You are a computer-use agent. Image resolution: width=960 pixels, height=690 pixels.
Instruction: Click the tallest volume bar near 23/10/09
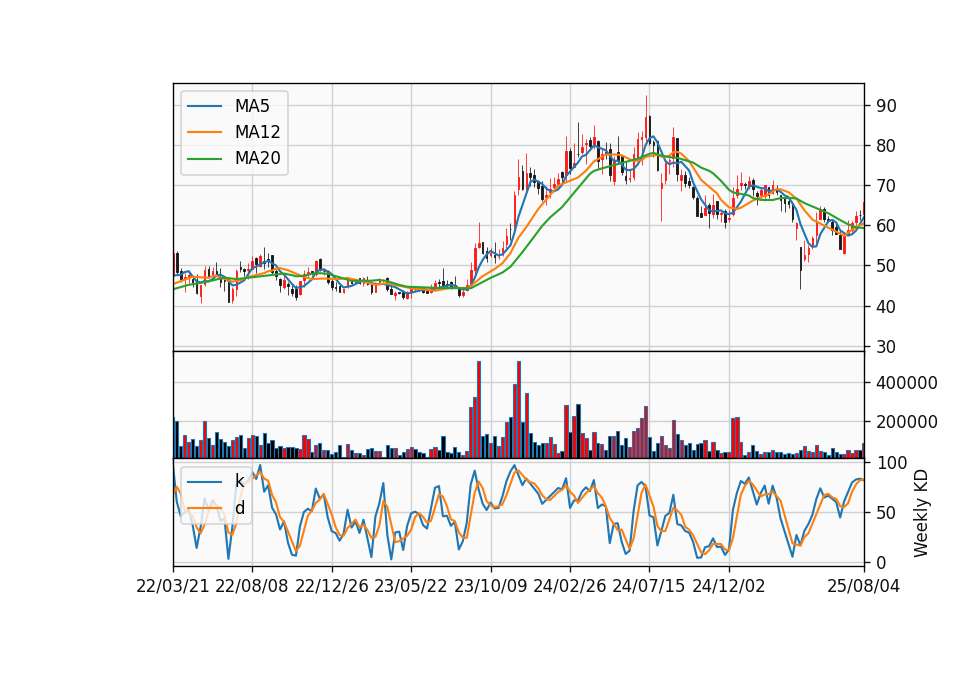pyautogui.click(x=479, y=410)
